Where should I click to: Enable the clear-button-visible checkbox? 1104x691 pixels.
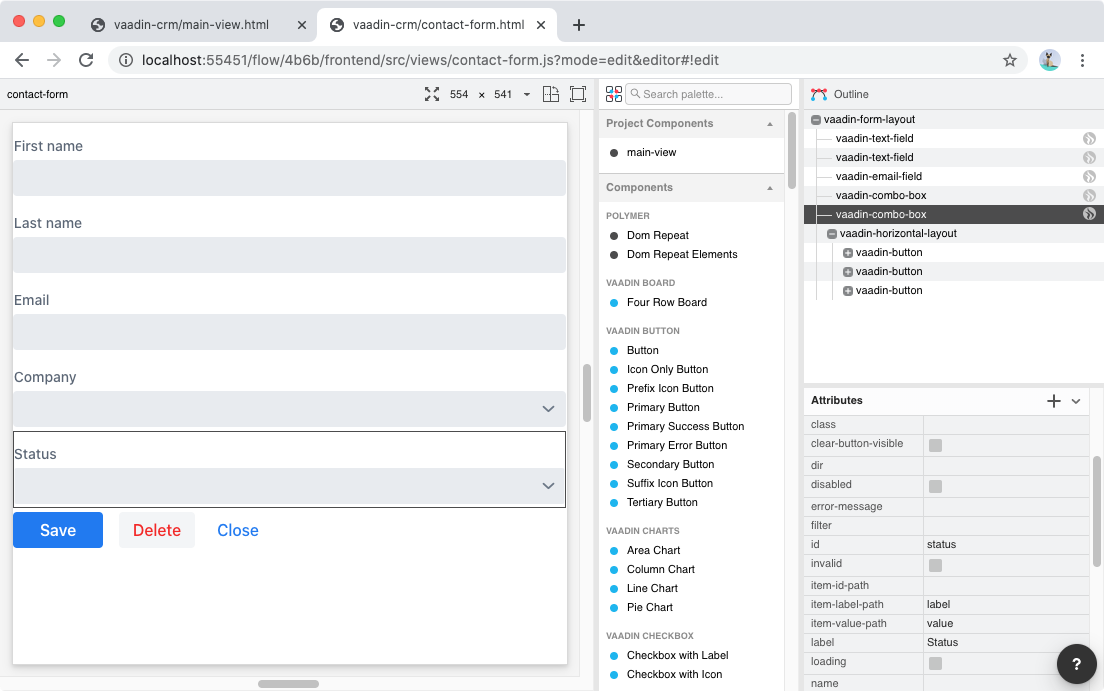tap(935, 445)
